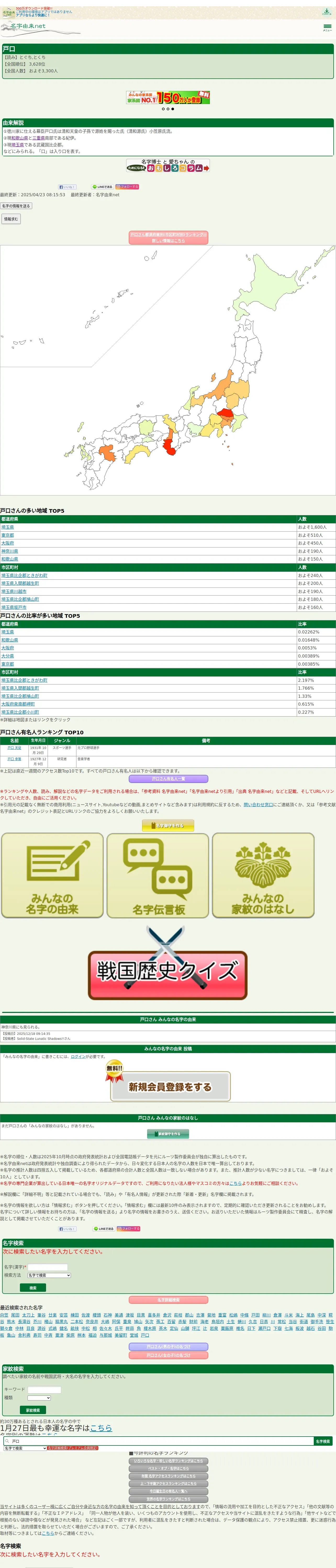Select red Saitama prefecture on the map
This screenshot has height=1568, width=336.
pos(226,413)
